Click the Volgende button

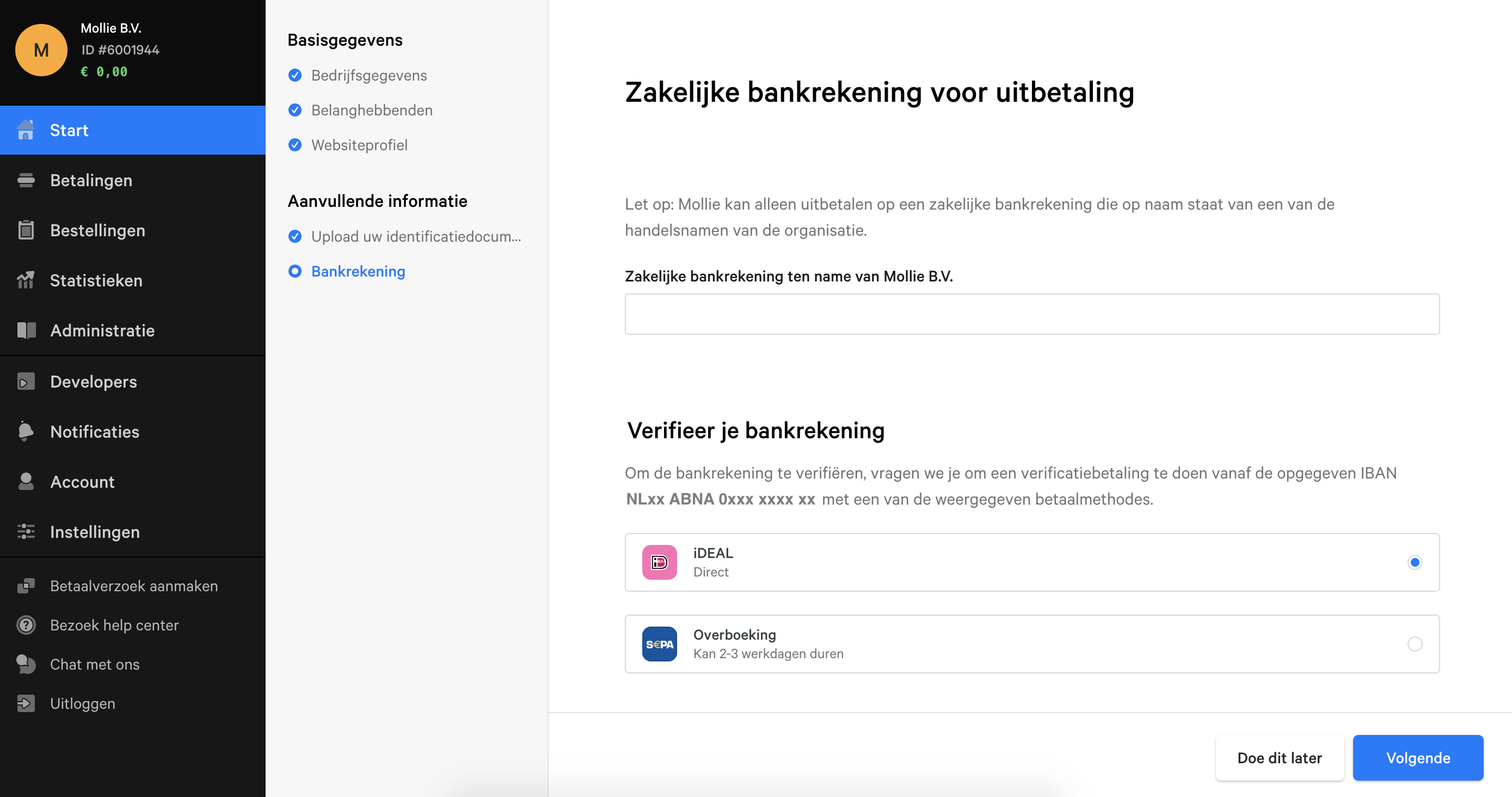coord(1417,758)
